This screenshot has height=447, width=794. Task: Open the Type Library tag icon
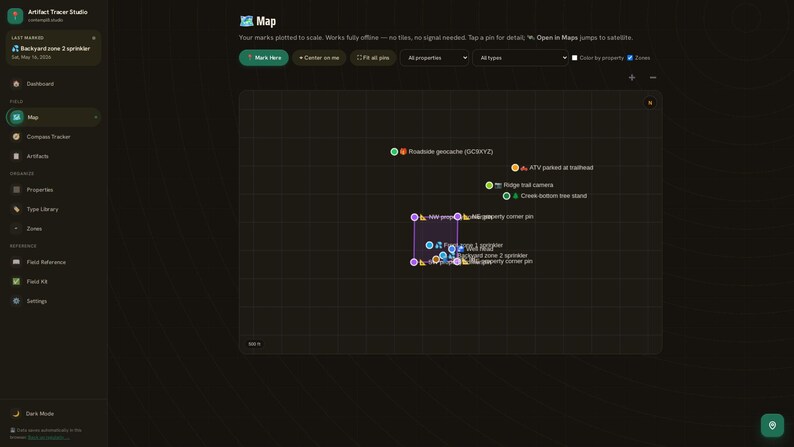(16, 209)
